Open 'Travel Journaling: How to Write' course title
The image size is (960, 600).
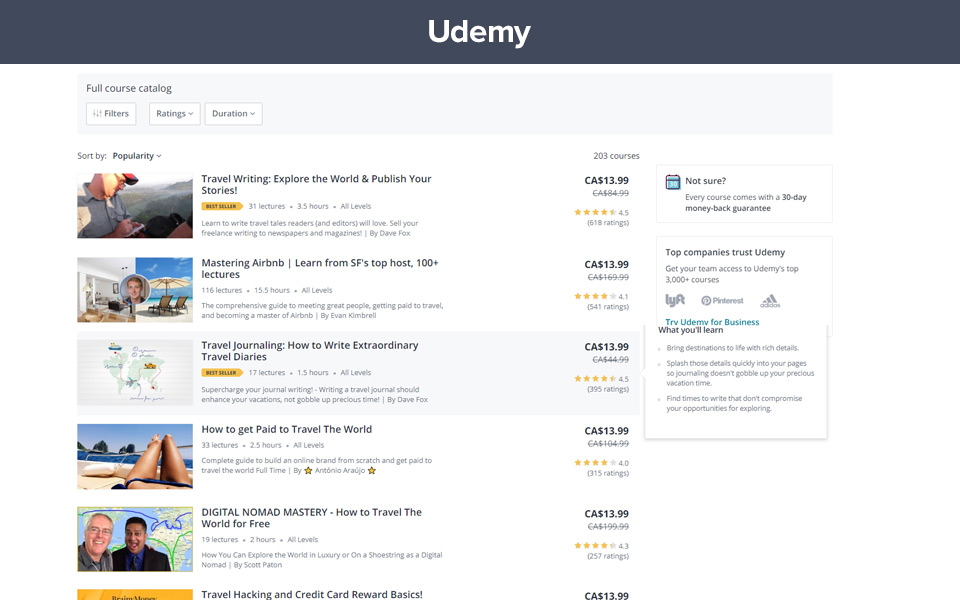(x=310, y=351)
